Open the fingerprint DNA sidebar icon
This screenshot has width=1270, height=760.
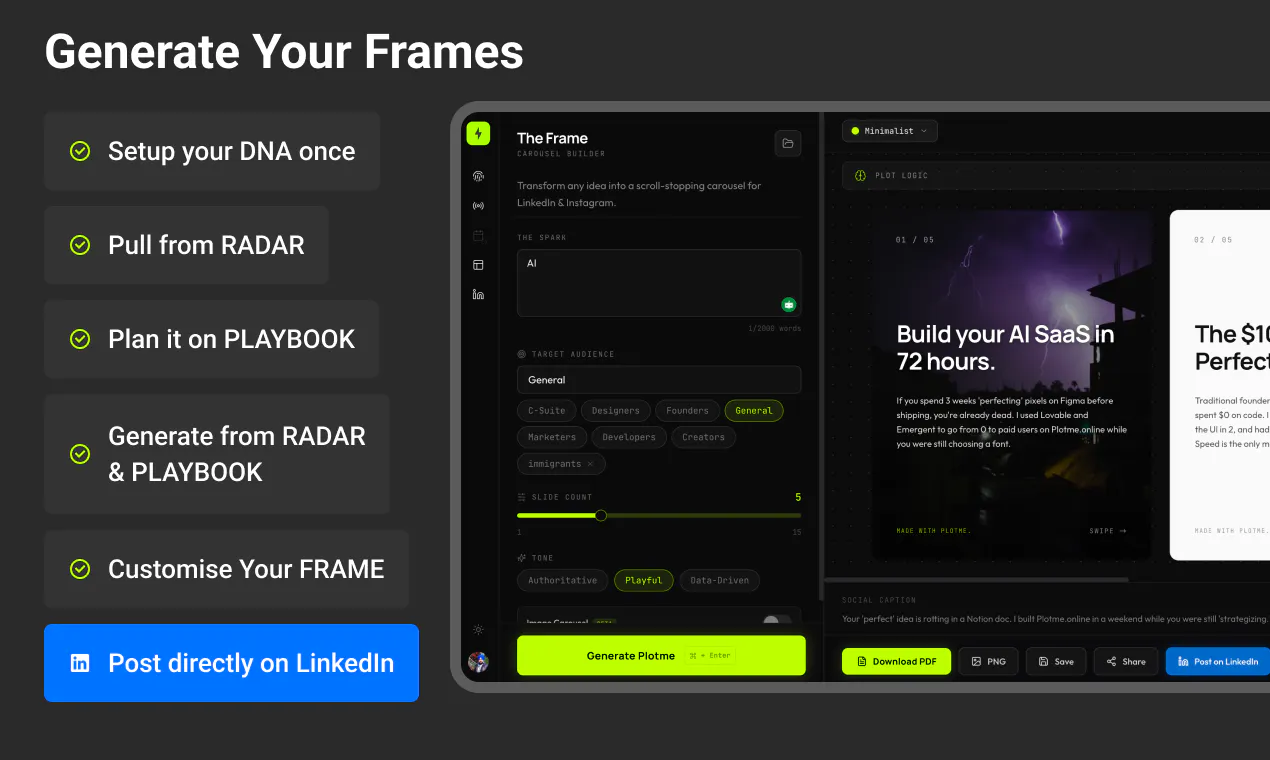478,176
